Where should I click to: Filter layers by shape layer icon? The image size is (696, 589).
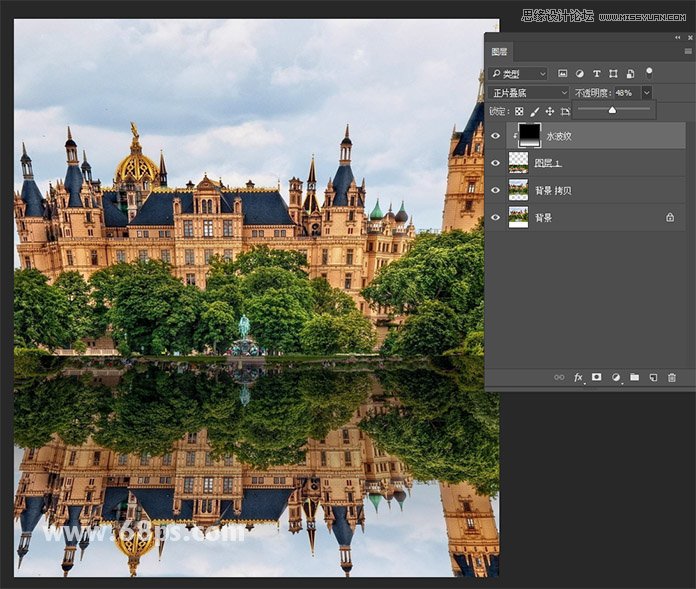(613, 74)
